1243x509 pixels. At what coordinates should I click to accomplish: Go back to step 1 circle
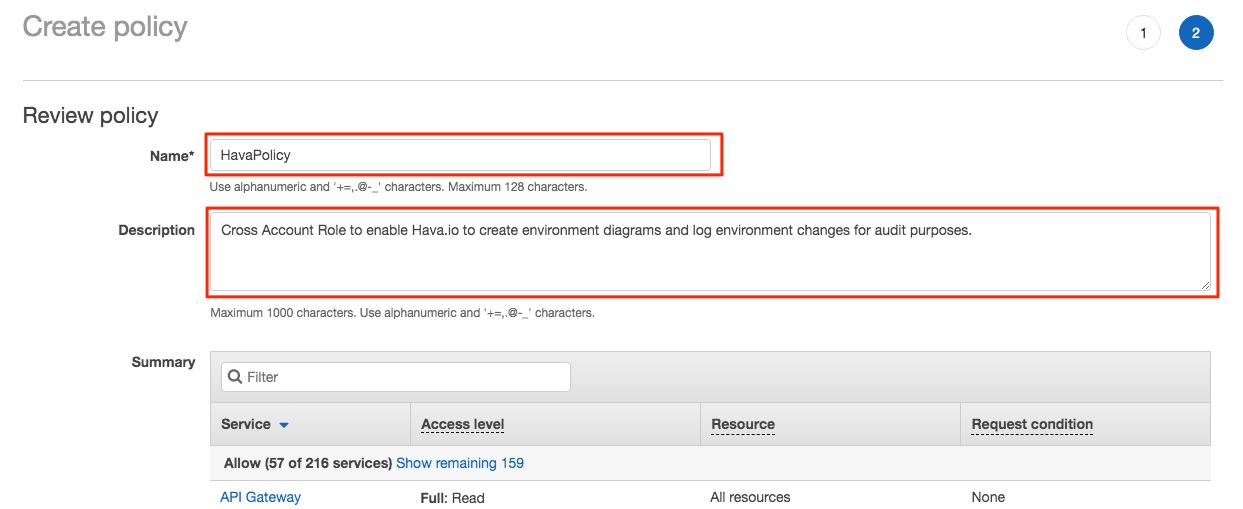pyautogui.click(x=1143, y=33)
